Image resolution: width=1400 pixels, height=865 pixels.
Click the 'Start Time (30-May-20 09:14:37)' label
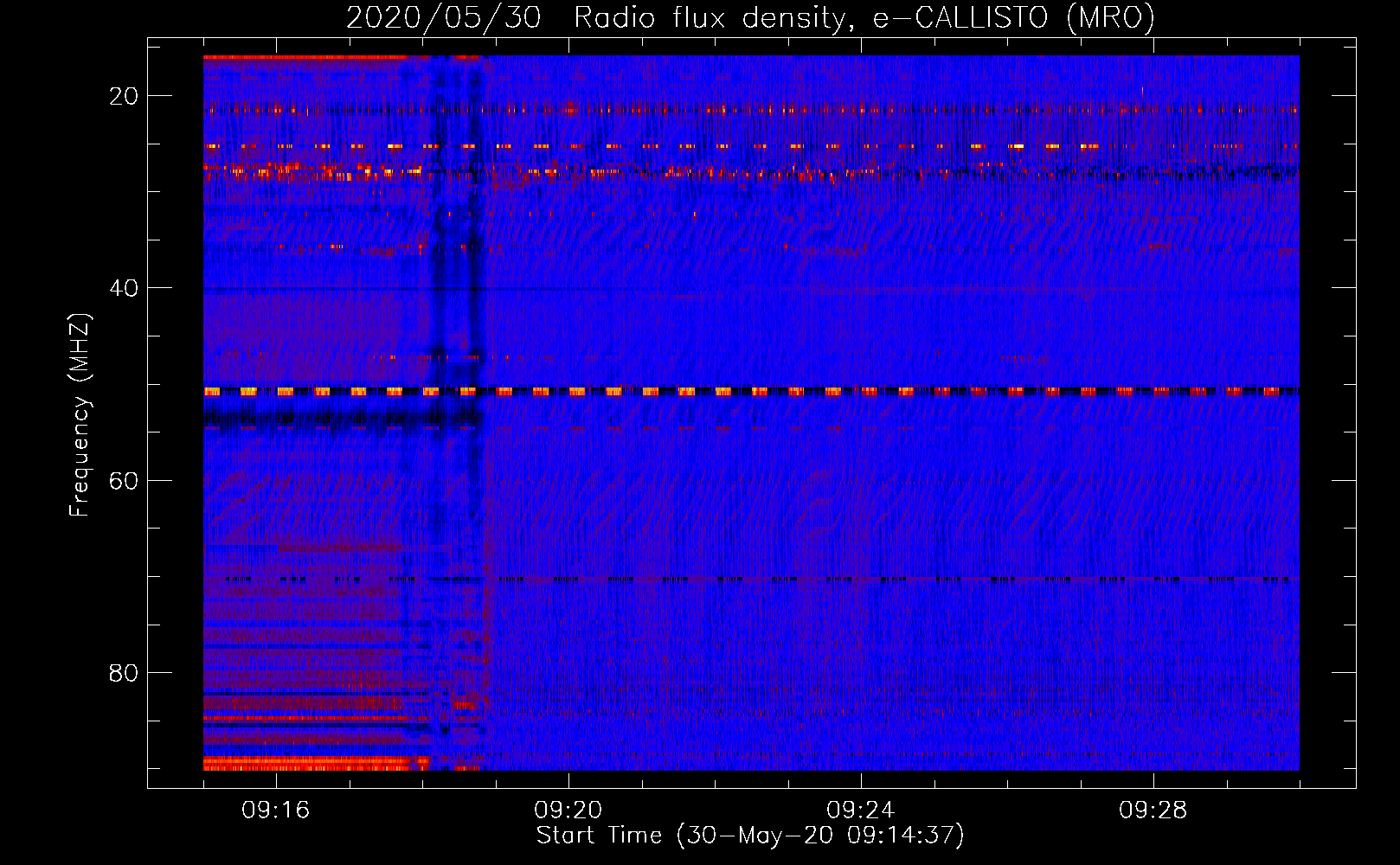[x=750, y=836]
